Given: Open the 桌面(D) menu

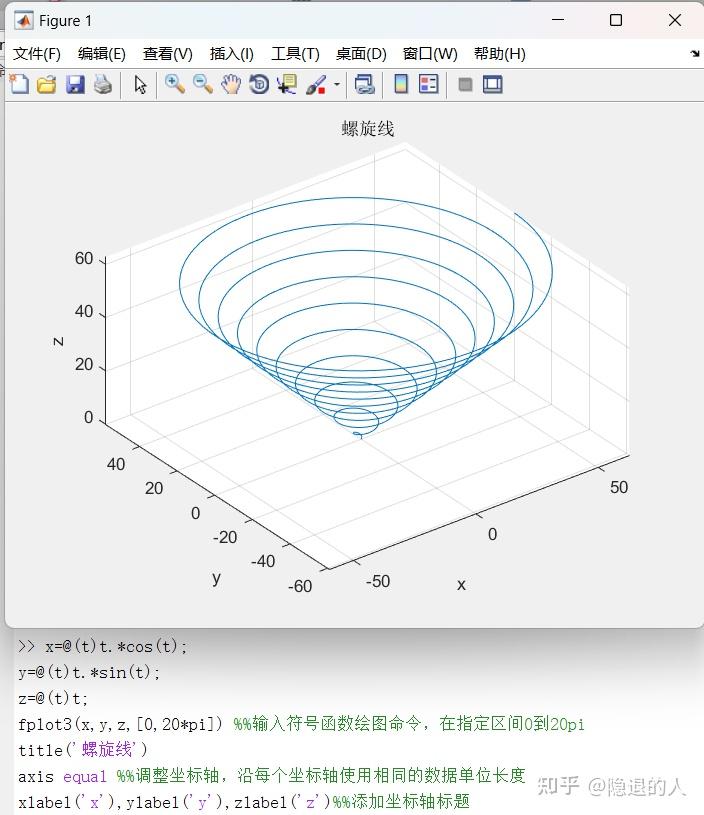Looking at the screenshot, I should [x=361, y=54].
